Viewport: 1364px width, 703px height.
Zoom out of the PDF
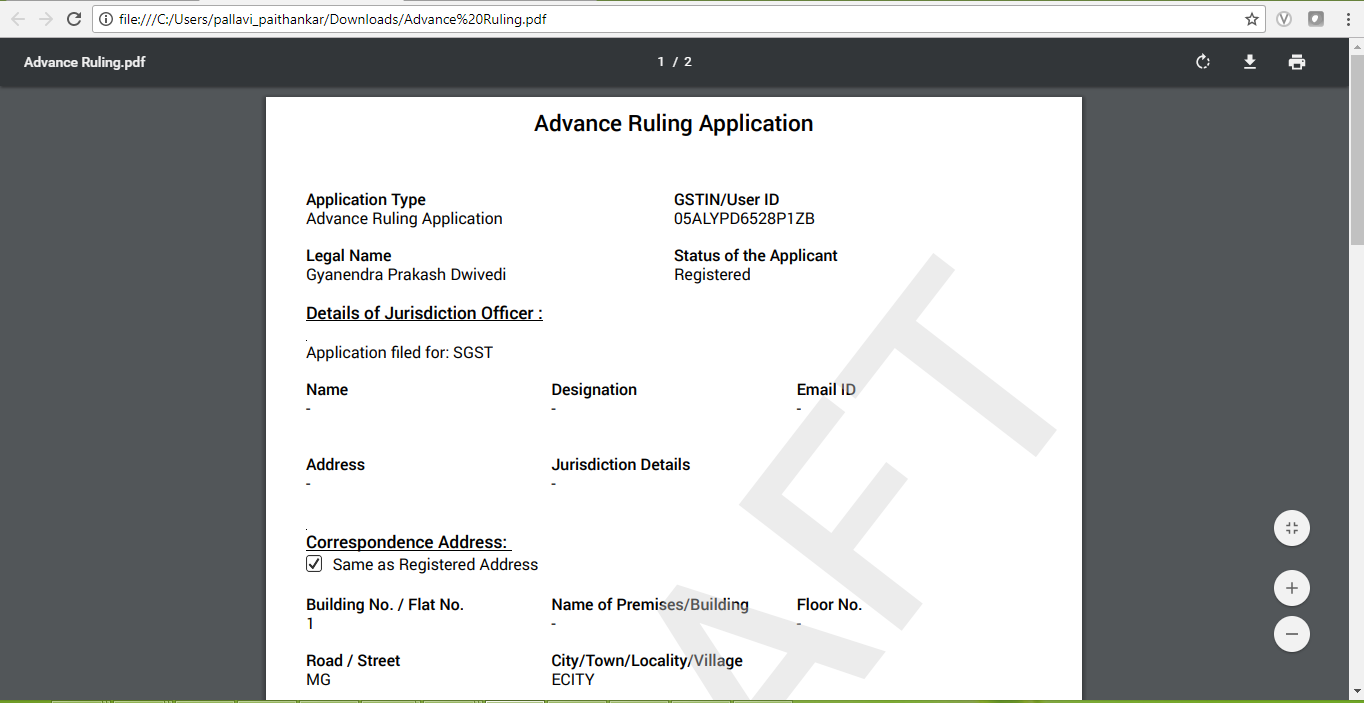point(1291,634)
